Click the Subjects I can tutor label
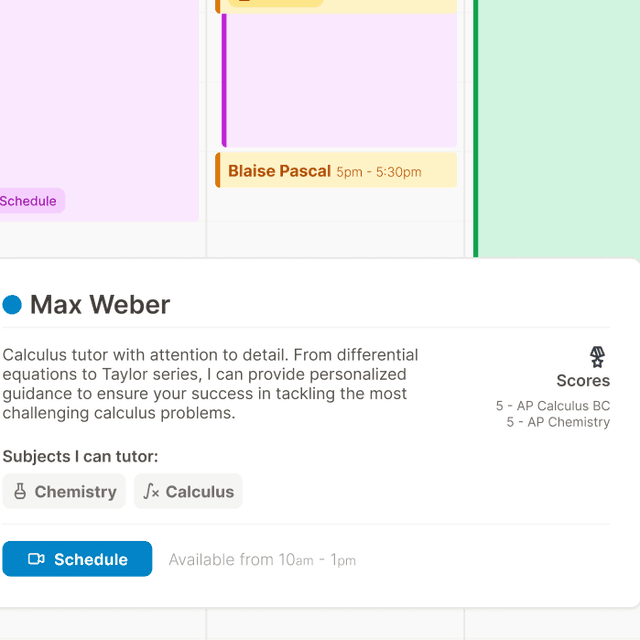 pyautogui.click(x=80, y=456)
